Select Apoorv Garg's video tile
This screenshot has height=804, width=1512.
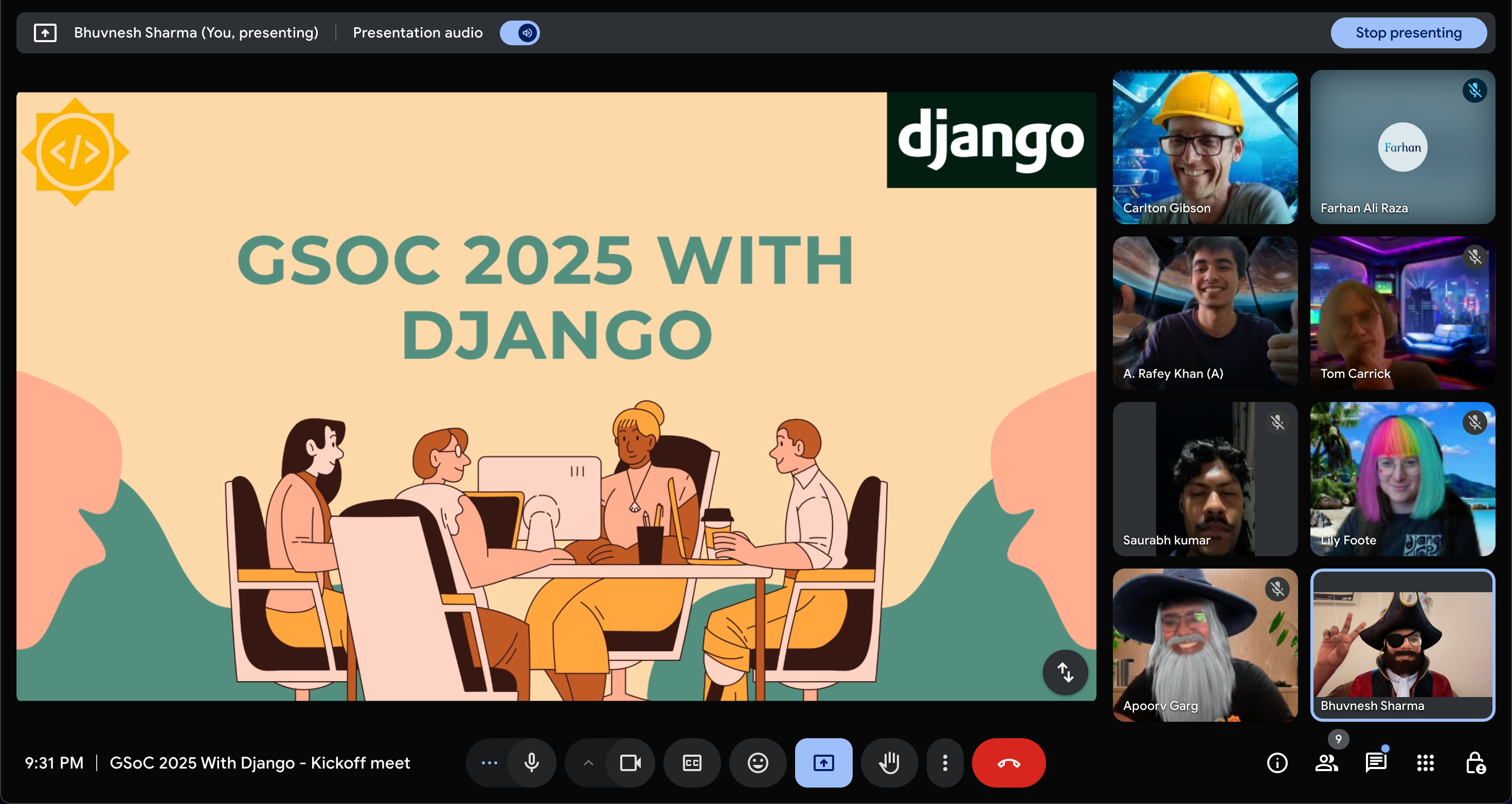pos(1205,645)
